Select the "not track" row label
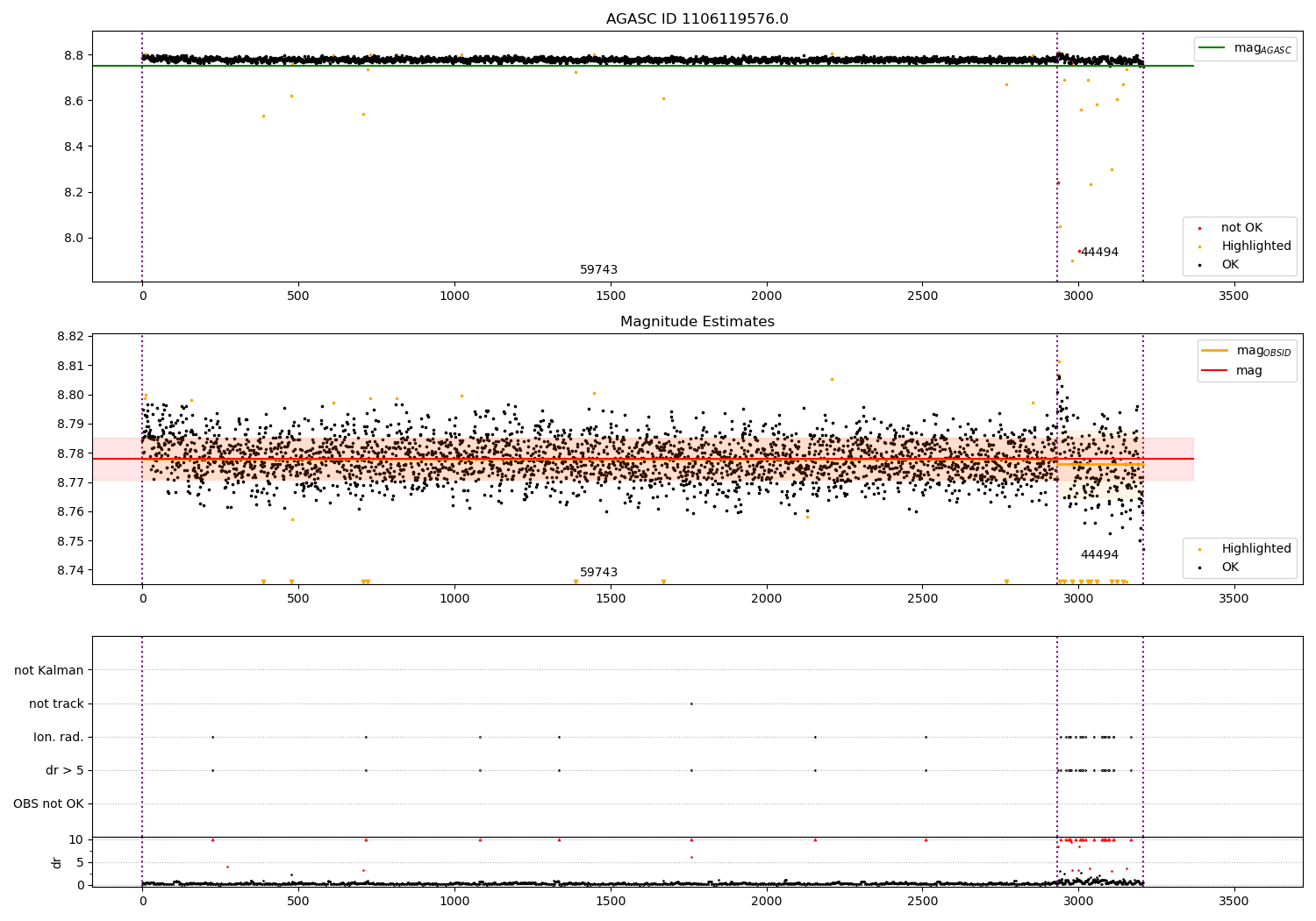1316x921 pixels. [x=56, y=703]
